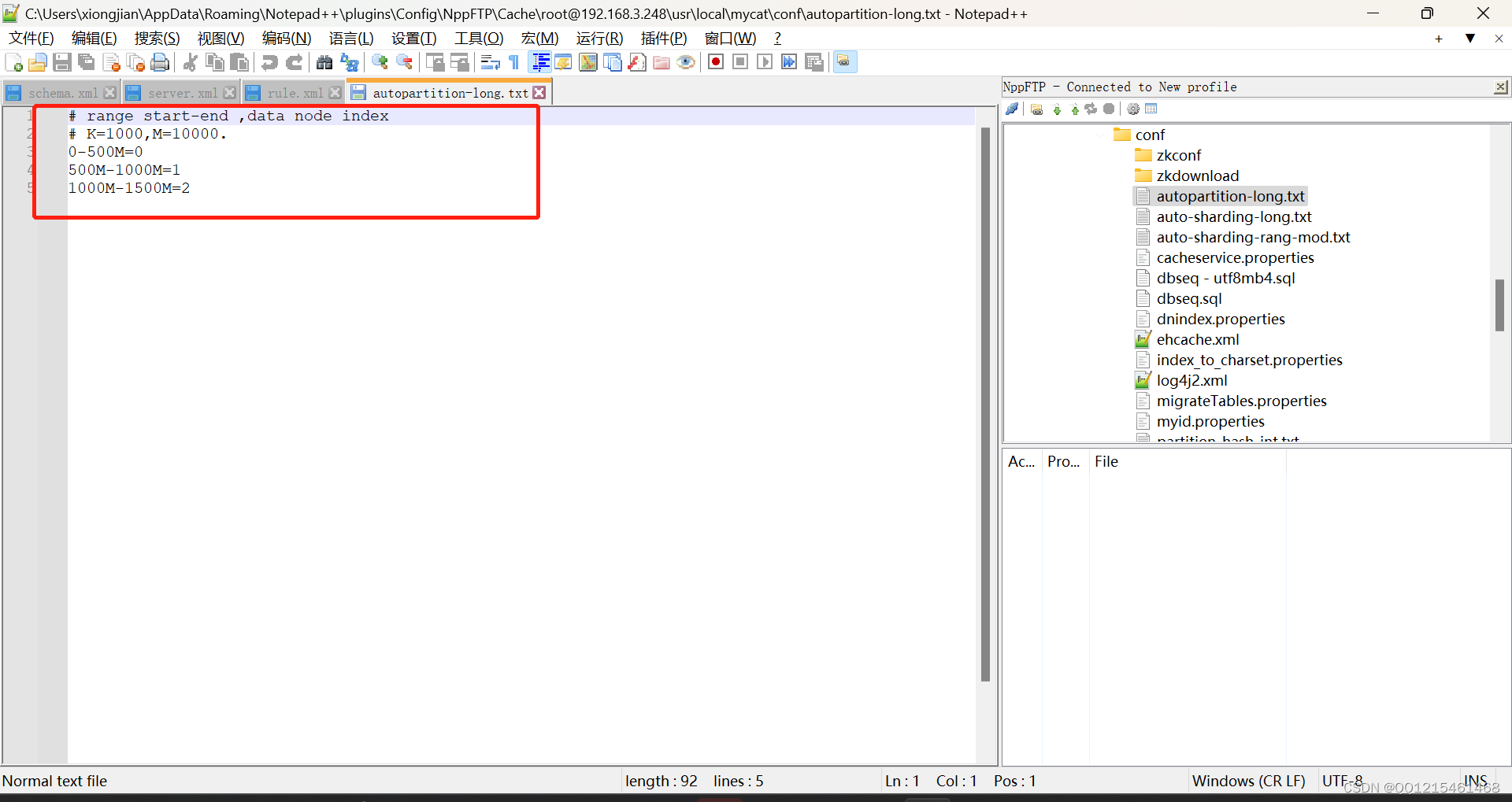1512x802 pixels.
Task: Switch to the server.xml tab
Action: [181, 93]
